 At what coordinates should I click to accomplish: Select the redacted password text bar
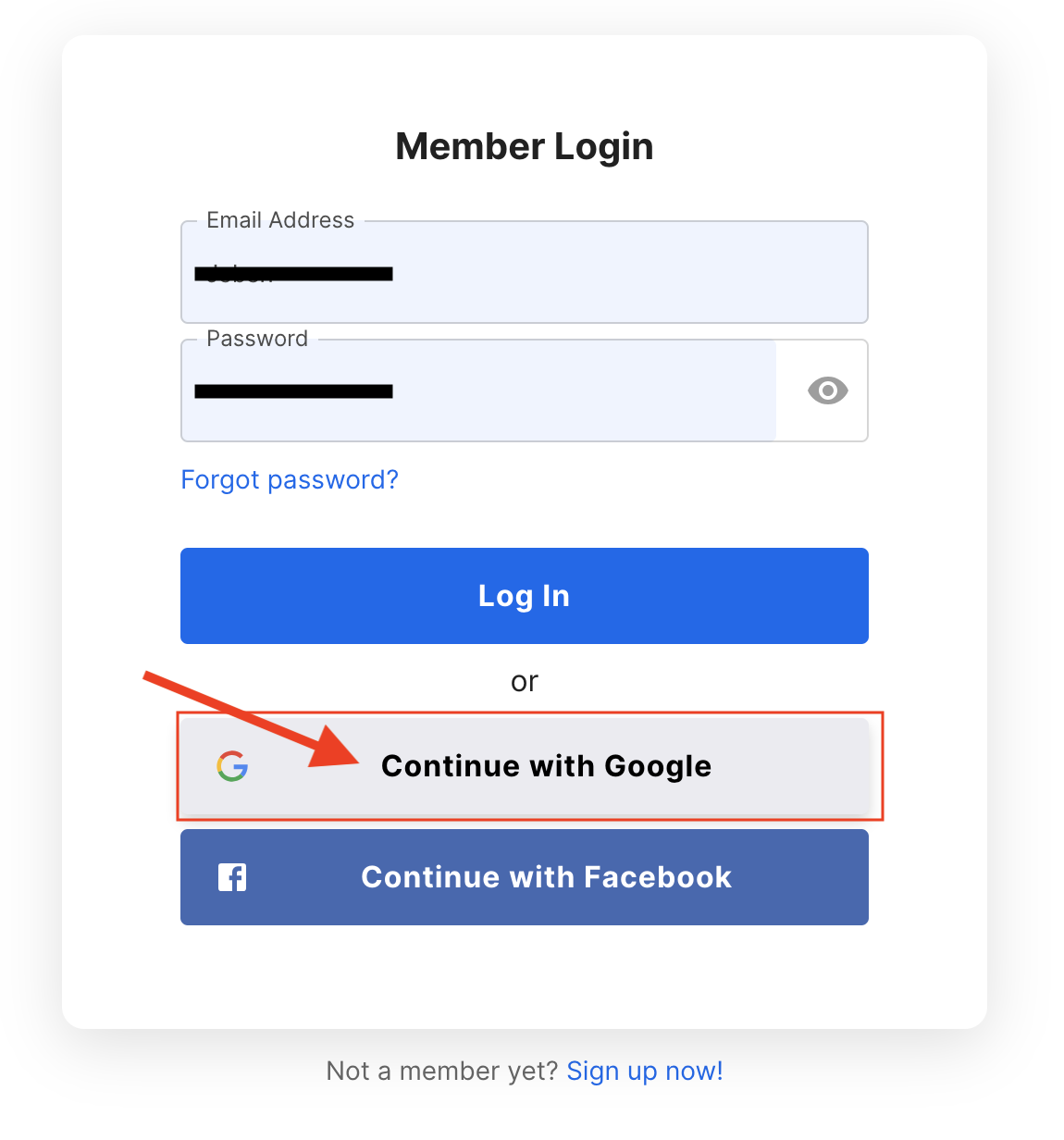(x=293, y=391)
